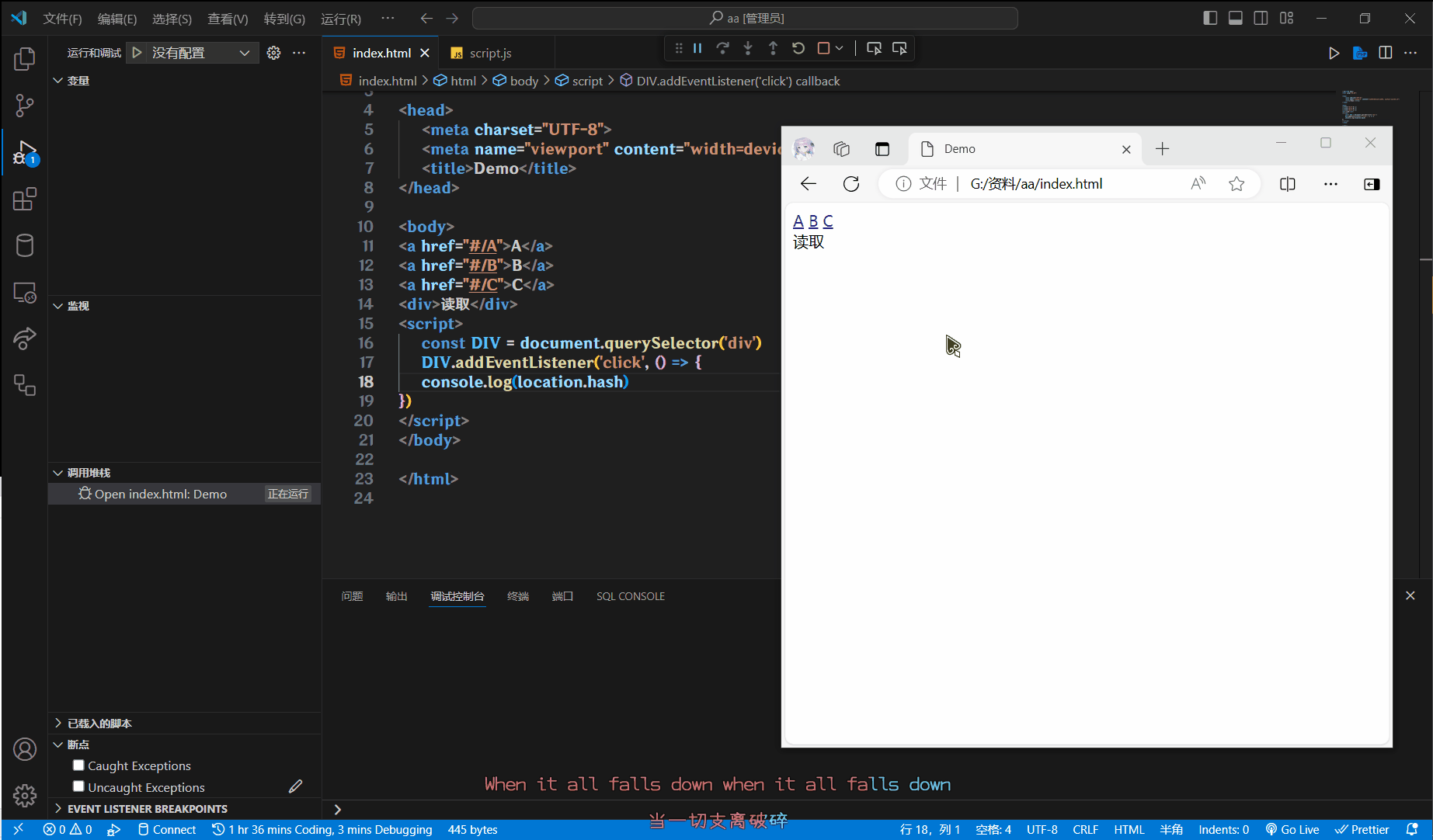The height and width of the screenshot is (840, 1433).
Task: Click link A in browser page
Action: click(798, 221)
